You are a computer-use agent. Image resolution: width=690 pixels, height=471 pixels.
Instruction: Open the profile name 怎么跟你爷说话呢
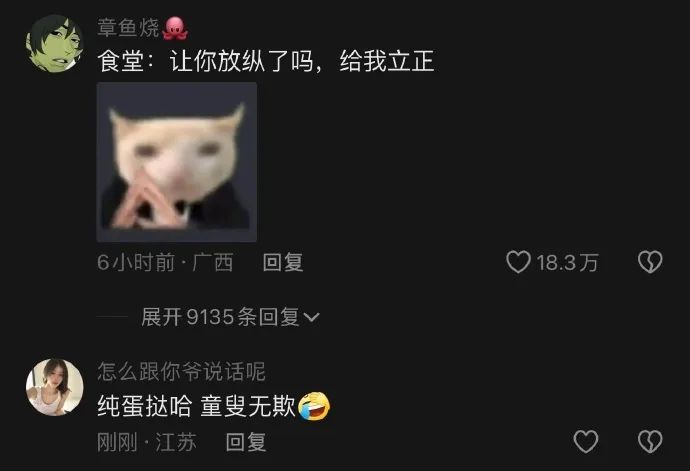point(181,372)
